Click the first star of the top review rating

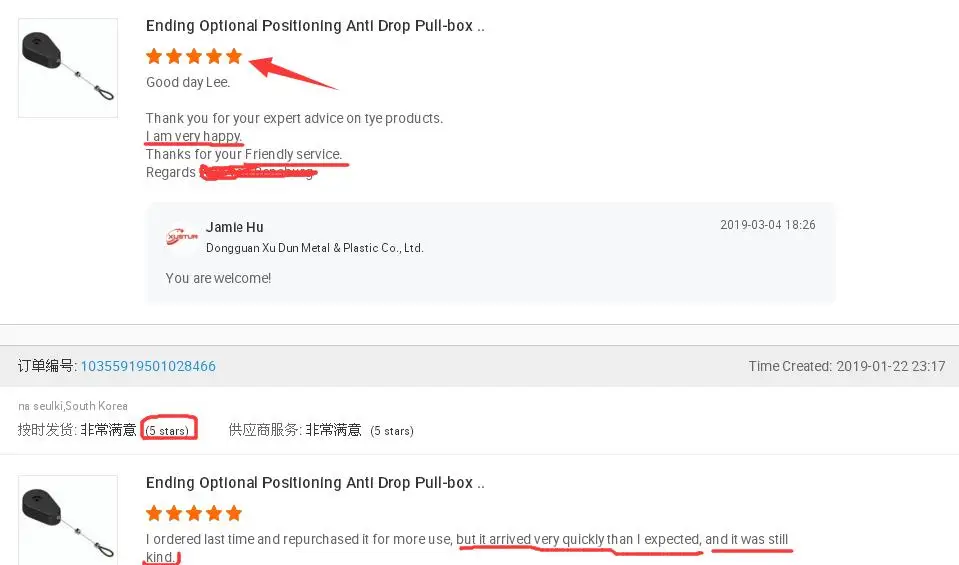tap(154, 56)
